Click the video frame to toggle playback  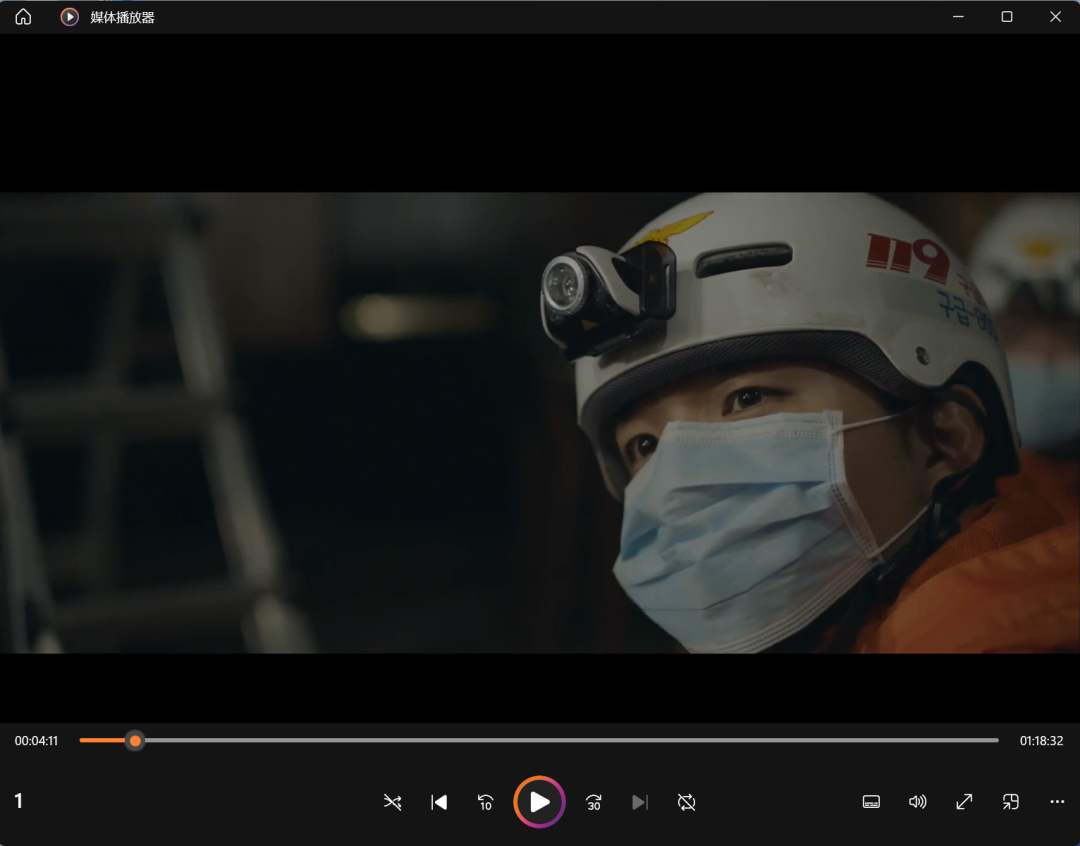pyautogui.click(x=540, y=422)
